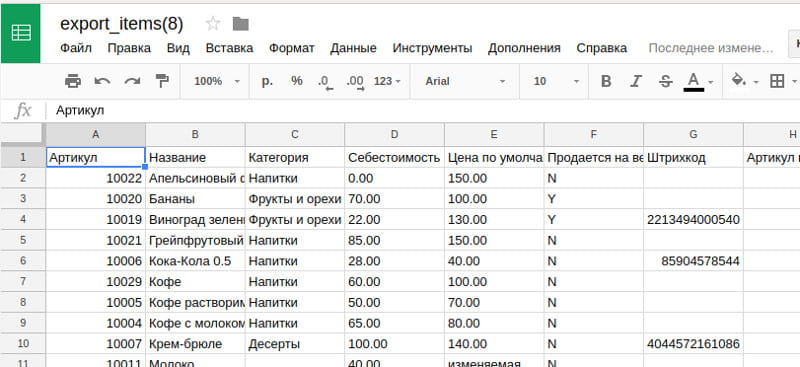
Task: Decrease decimal places
Action: tap(325, 82)
